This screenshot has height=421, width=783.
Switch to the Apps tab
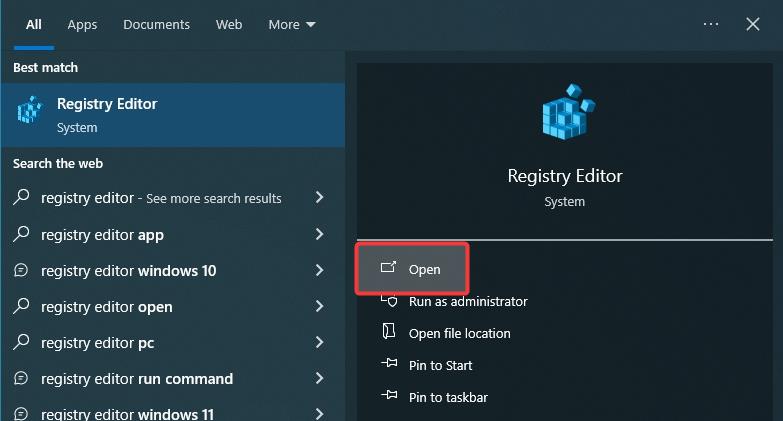coord(82,24)
